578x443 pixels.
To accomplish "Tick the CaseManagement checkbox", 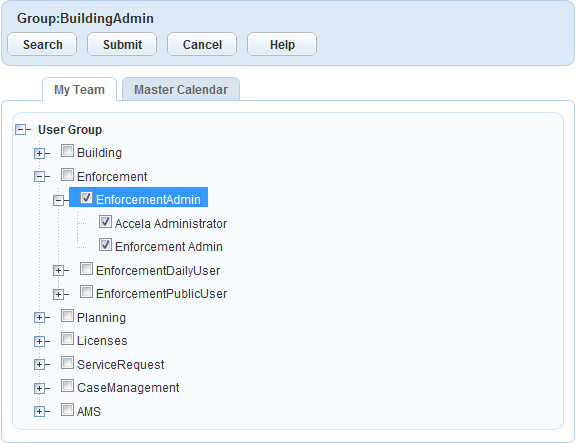I will (67, 386).
